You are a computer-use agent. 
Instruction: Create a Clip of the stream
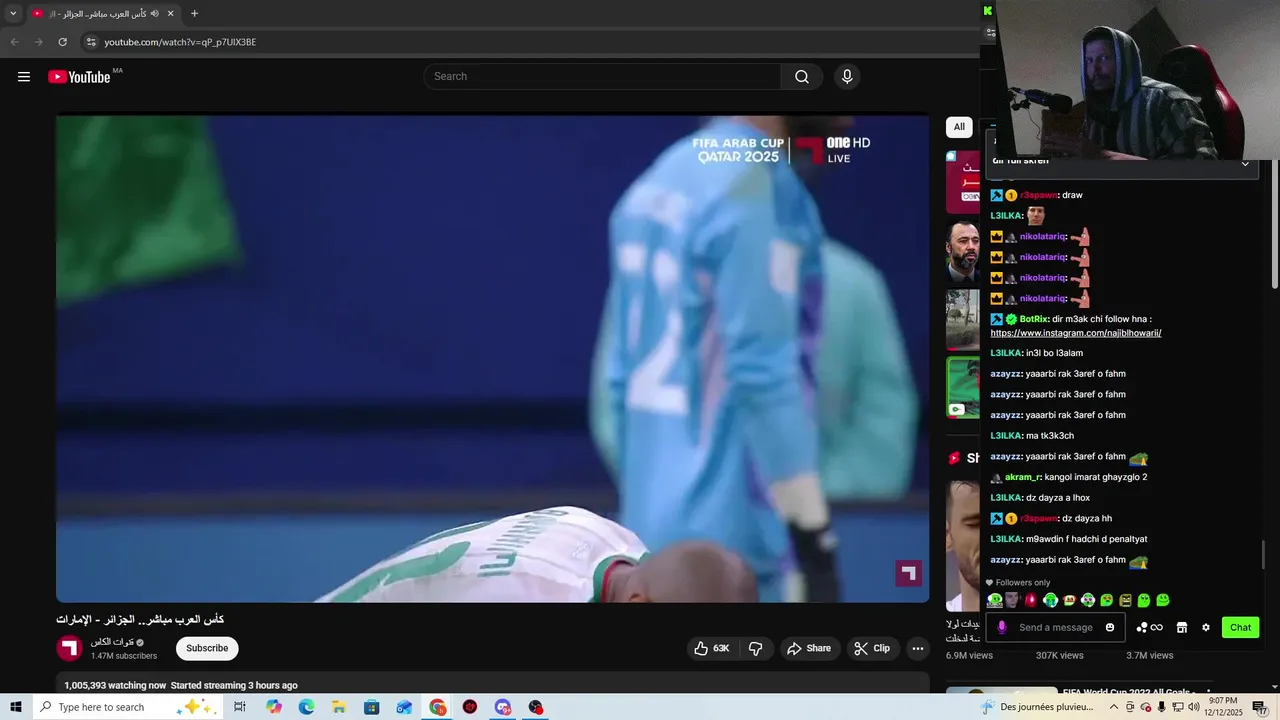coord(872,648)
